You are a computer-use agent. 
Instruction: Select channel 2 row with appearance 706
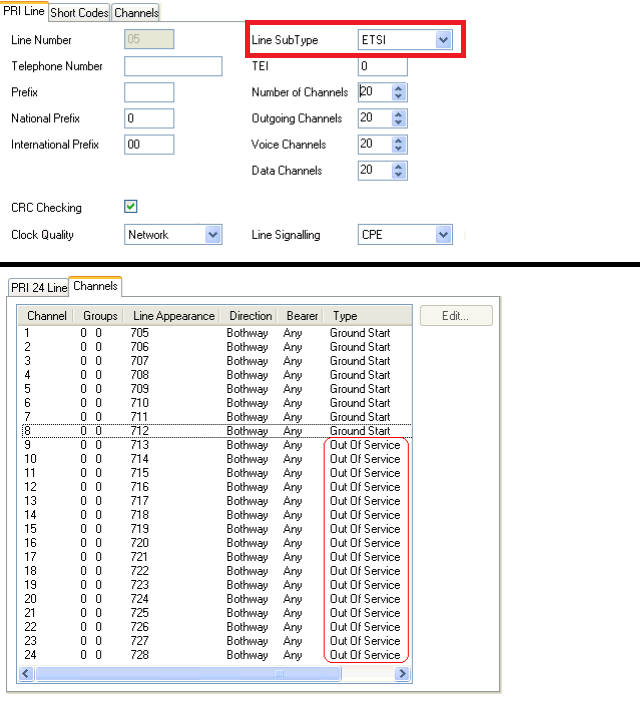point(215,347)
